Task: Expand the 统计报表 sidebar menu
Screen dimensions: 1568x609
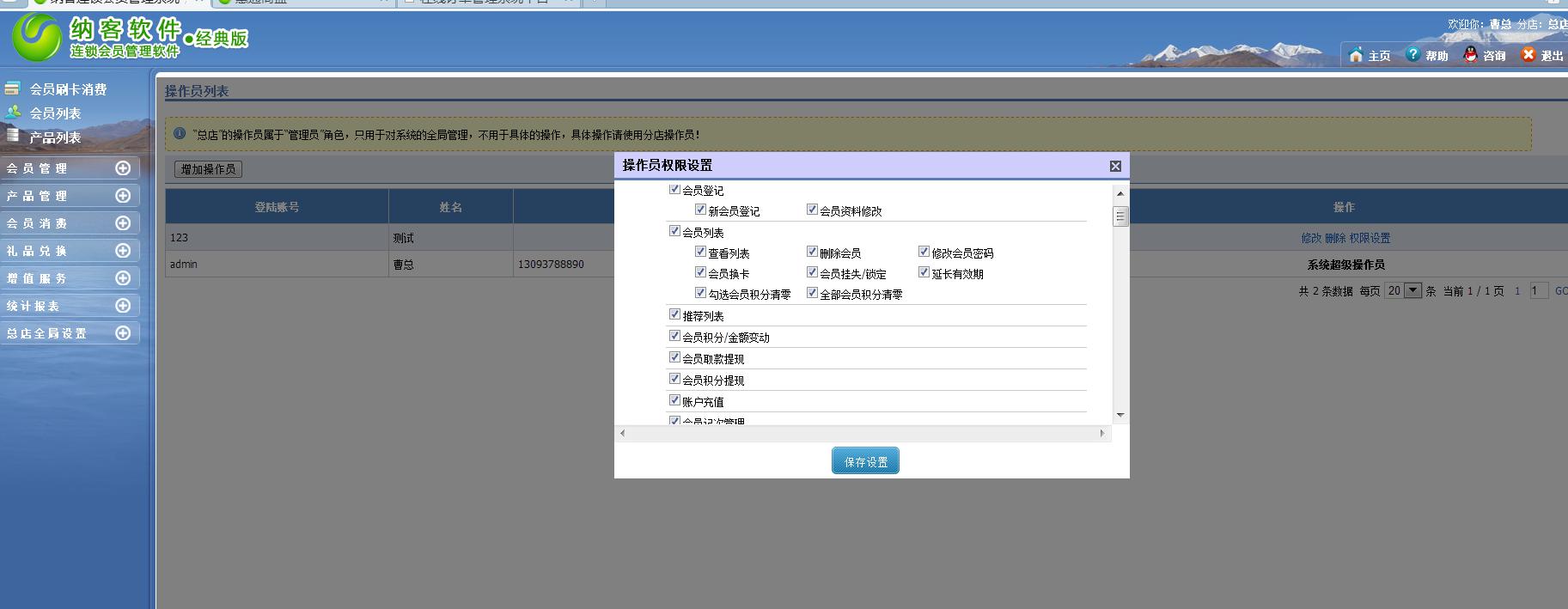Action: click(x=123, y=306)
